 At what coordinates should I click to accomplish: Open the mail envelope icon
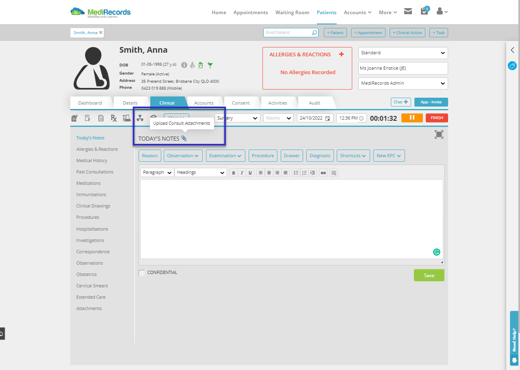click(x=408, y=11)
